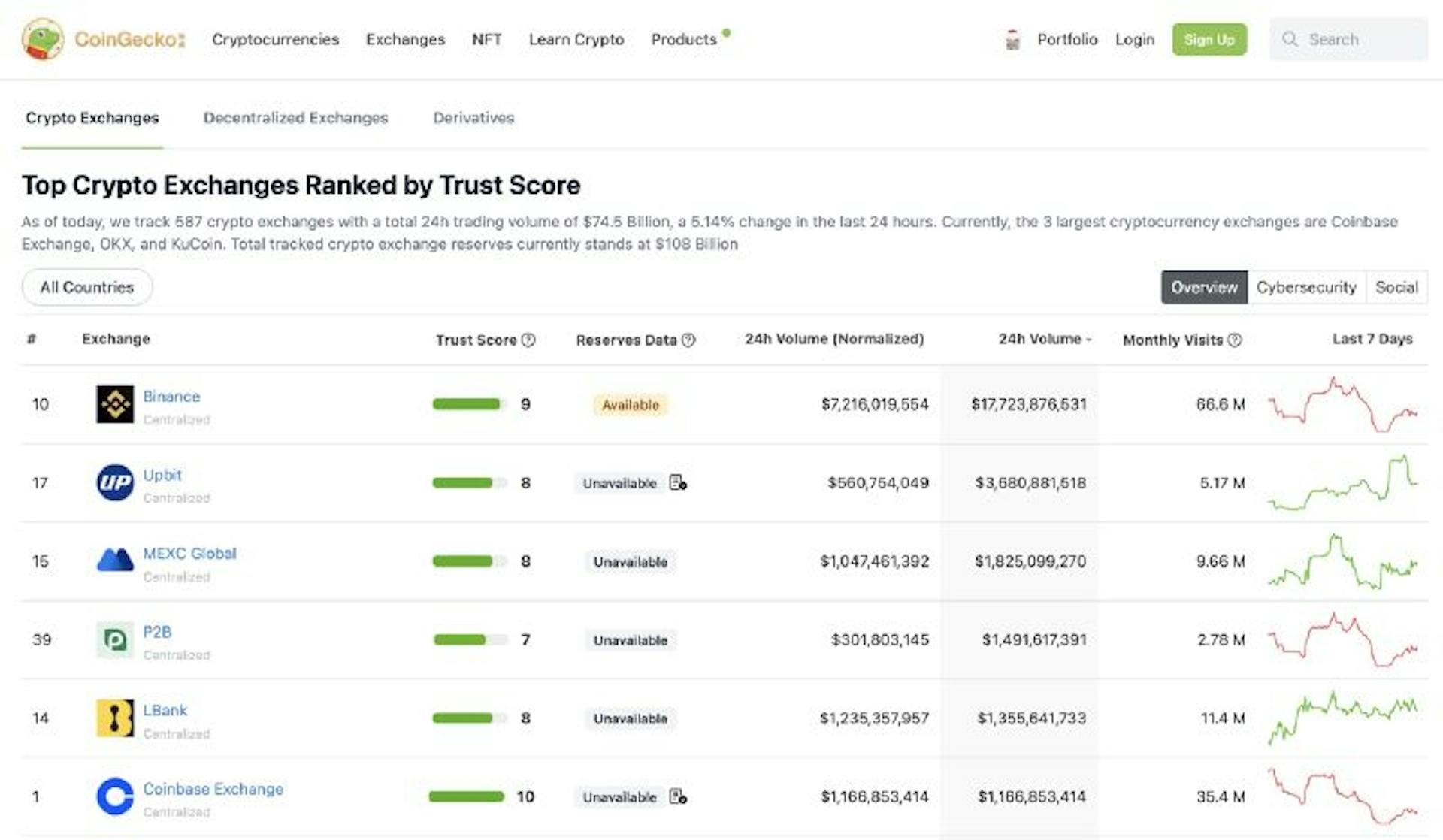The height and width of the screenshot is (840, 1443).
Task: Click the Upbit reserves document icon
Action: pyautogui.click(x=678, y=482)
